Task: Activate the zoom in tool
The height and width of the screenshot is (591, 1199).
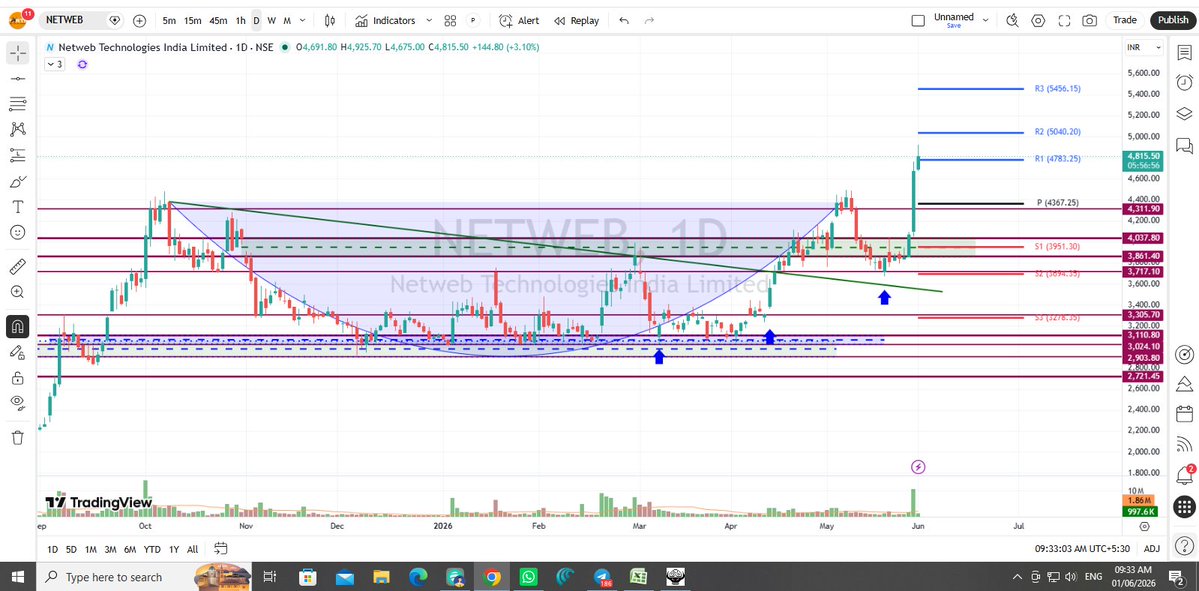Action: [18, 292]
